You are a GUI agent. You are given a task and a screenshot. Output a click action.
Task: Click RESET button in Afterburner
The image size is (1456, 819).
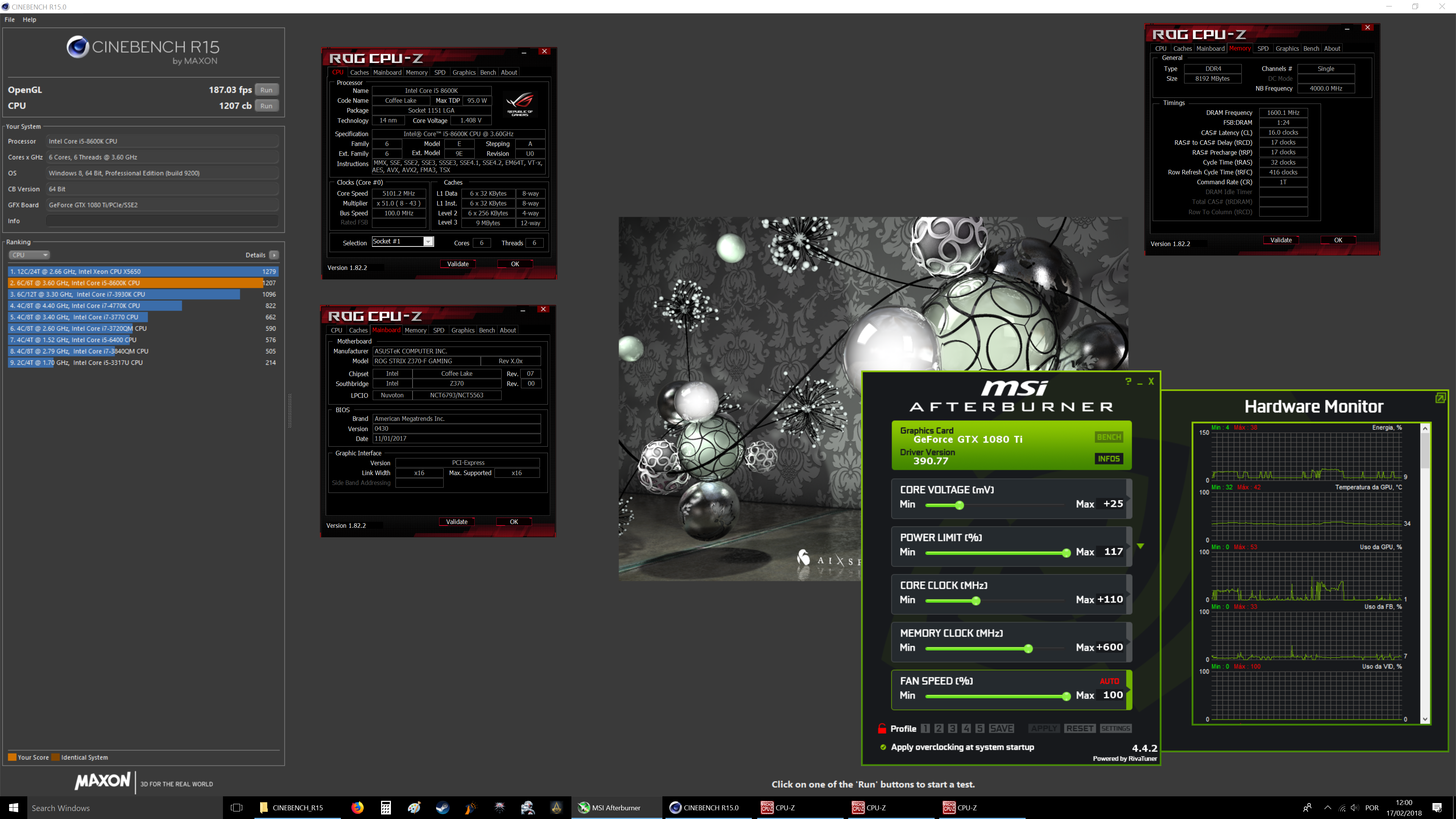[1080, 728]
